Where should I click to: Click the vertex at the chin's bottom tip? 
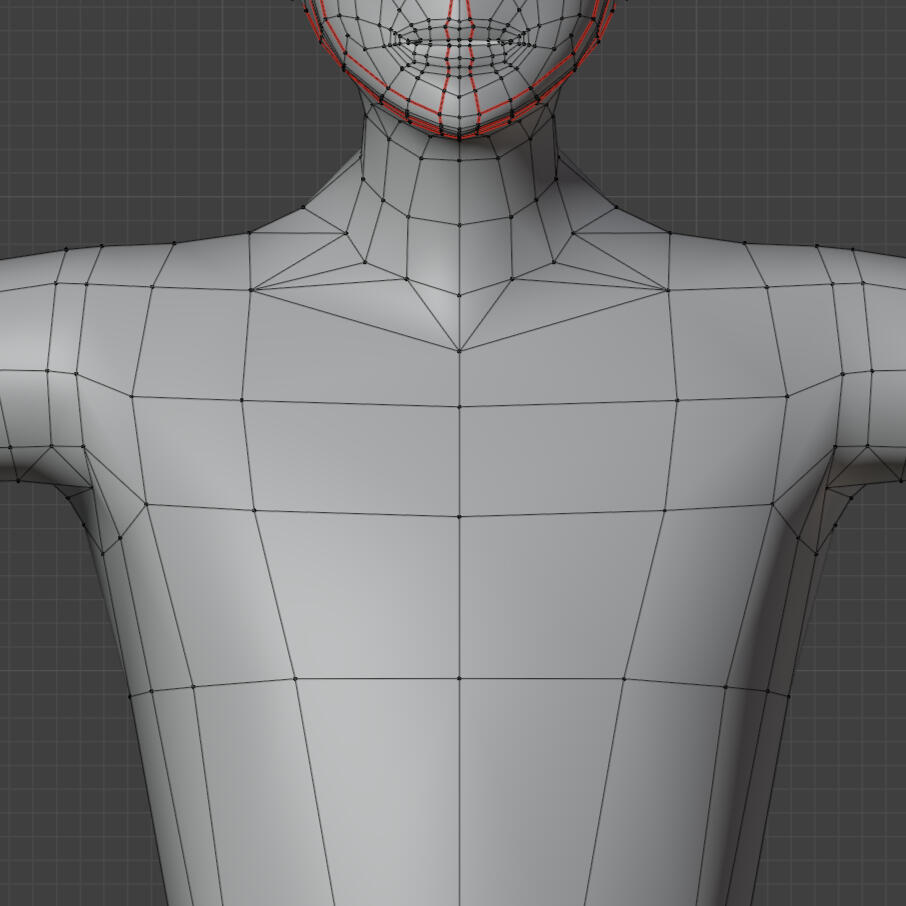tap(458, 136)
